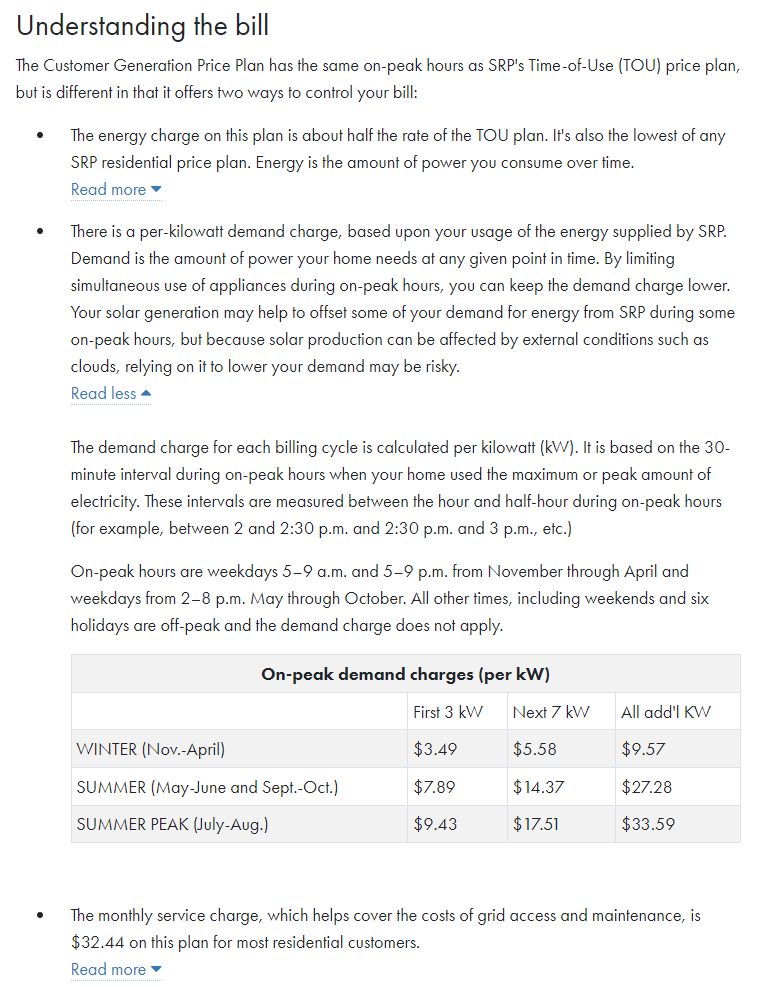Click the Understanding the bill heading
The height and width of the screenshot is (987, 759).
[143, 26]
